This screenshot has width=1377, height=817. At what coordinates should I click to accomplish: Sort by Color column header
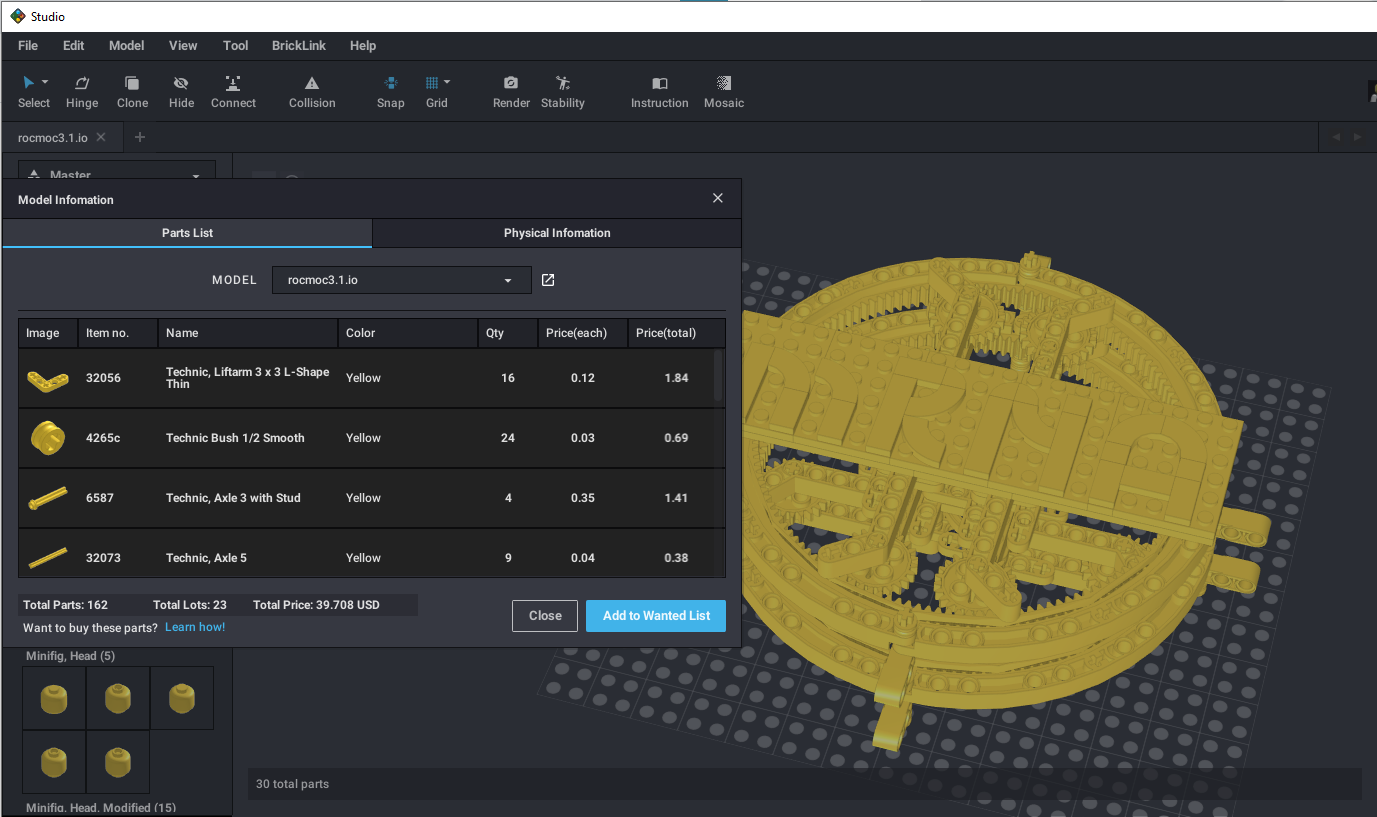(x=408, y=333)
